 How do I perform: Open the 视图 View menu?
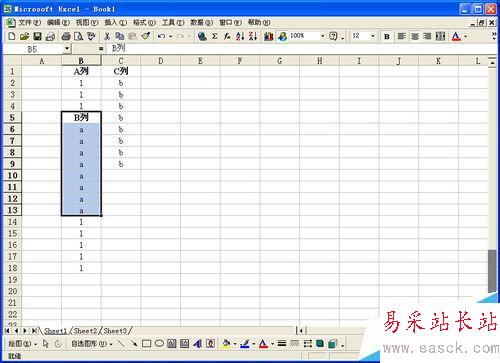click(87, 22)
